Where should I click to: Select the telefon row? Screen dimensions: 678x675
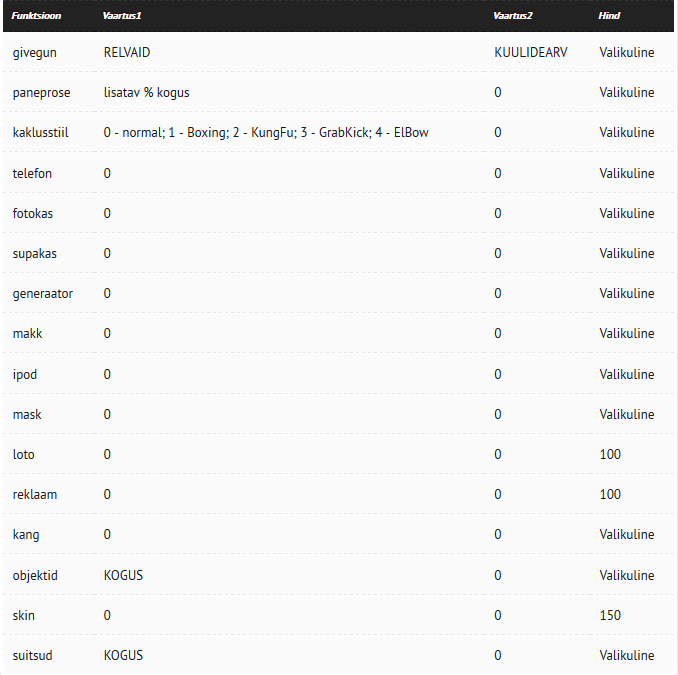(338, 173)
